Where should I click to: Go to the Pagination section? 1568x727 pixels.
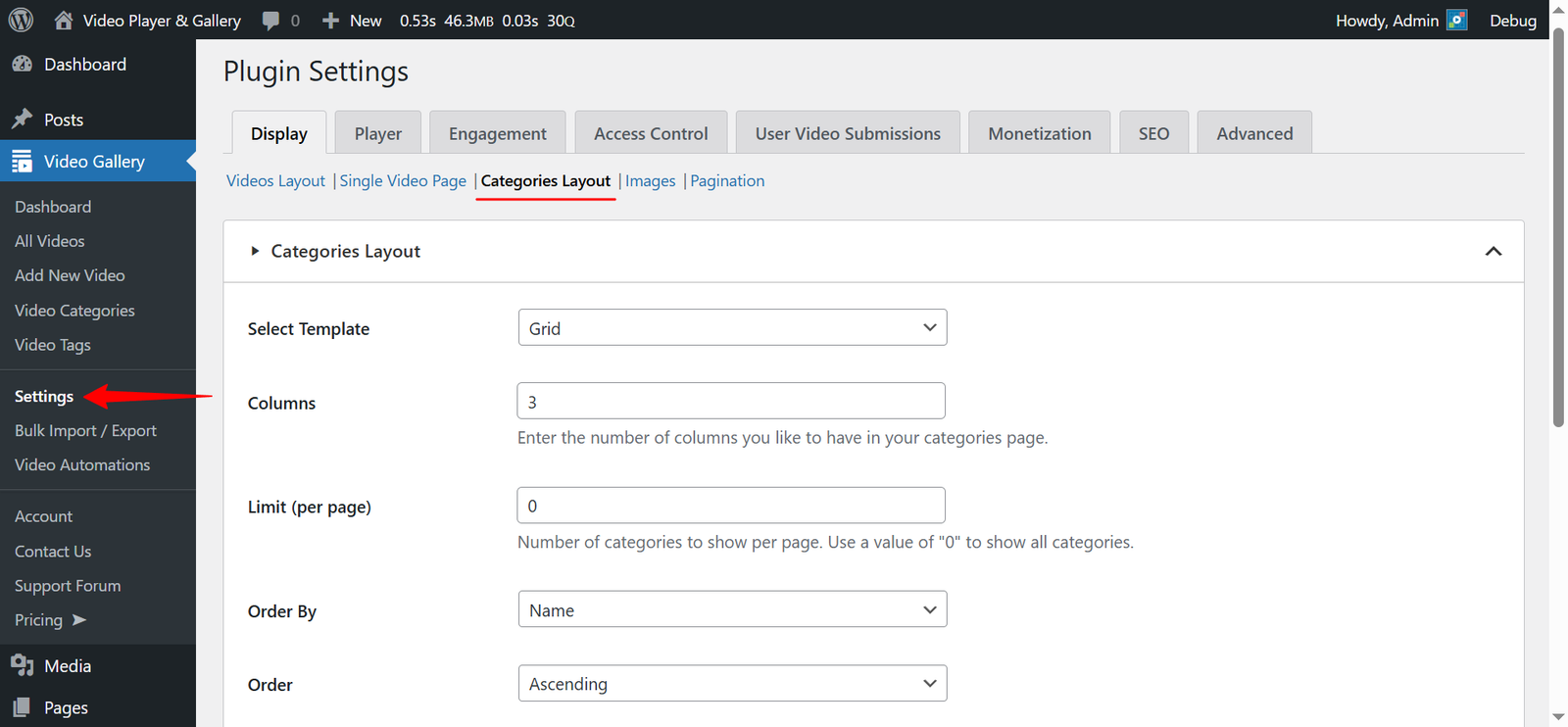[727, 180]
